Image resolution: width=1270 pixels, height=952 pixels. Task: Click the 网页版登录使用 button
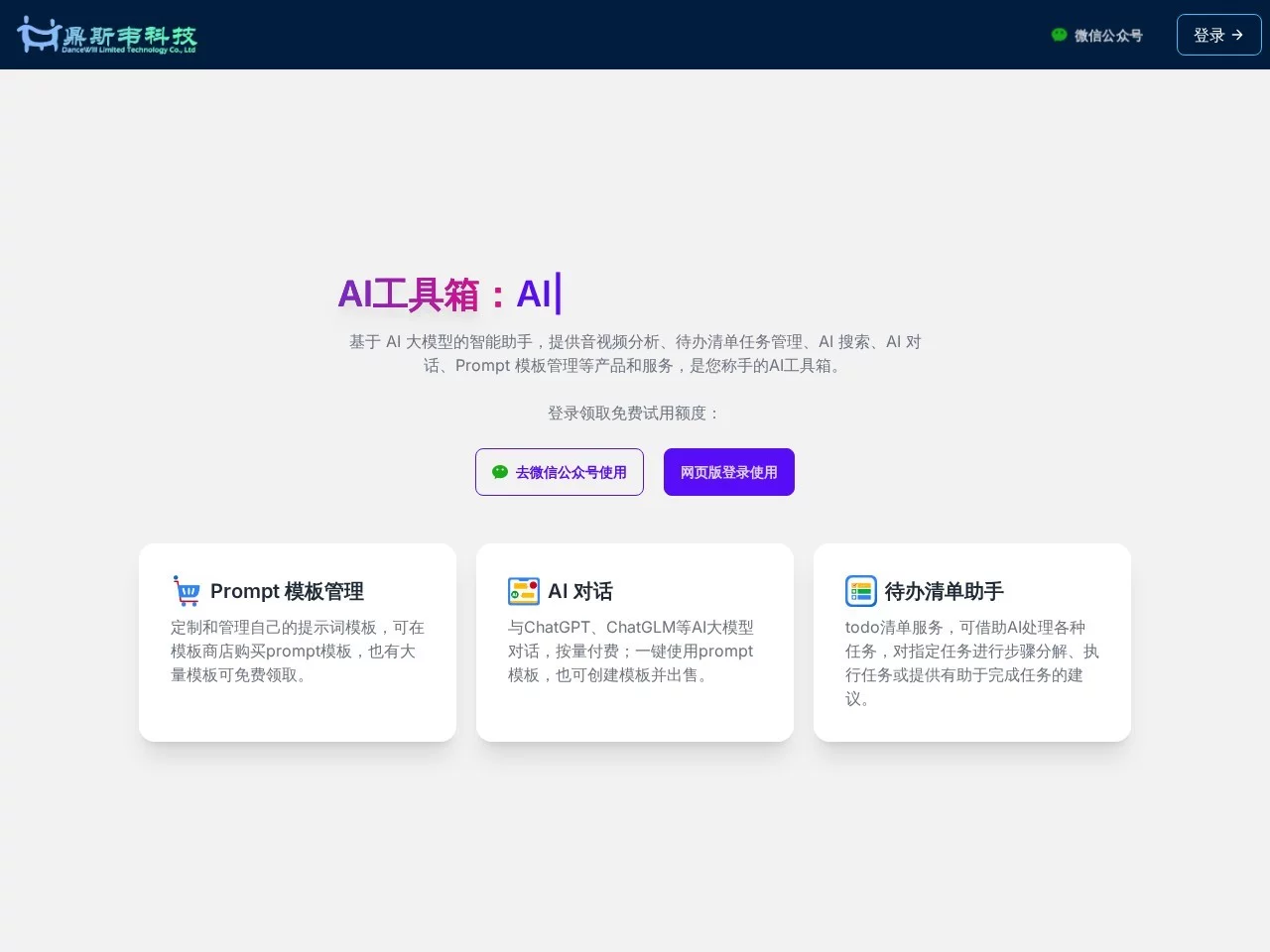tap(729, 472)
